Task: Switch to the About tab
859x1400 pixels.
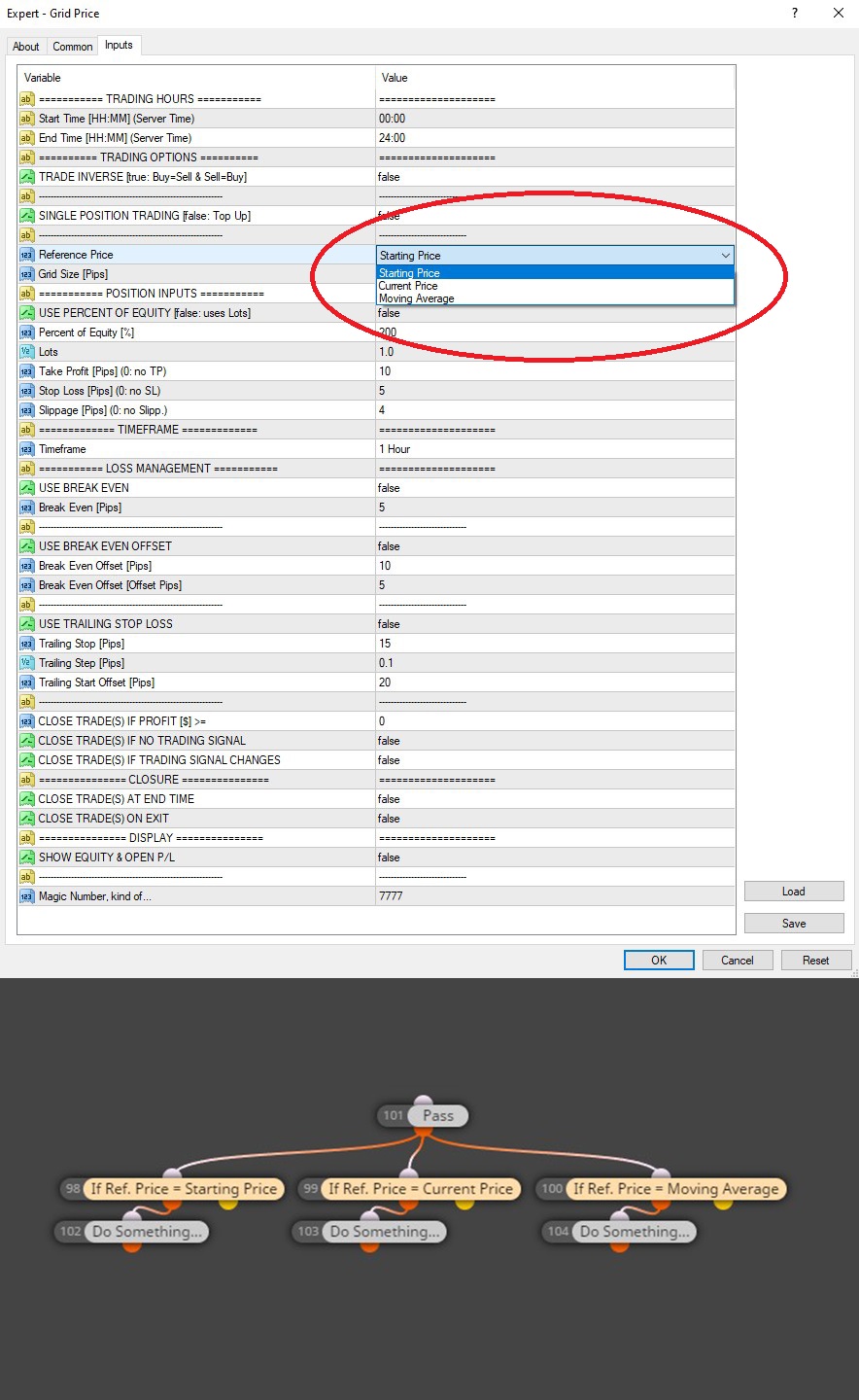Action: tap(26, 47)
